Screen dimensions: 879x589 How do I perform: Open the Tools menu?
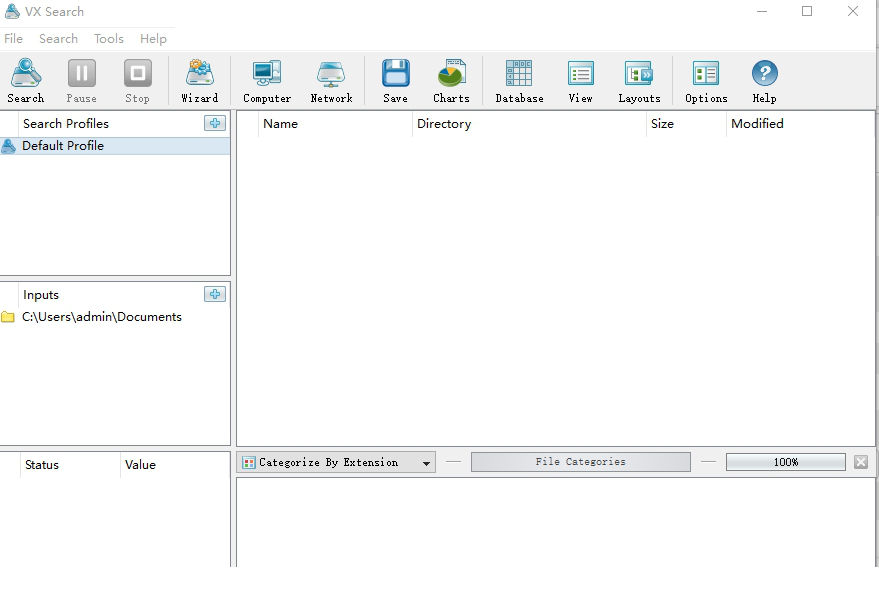coord(109,38)
